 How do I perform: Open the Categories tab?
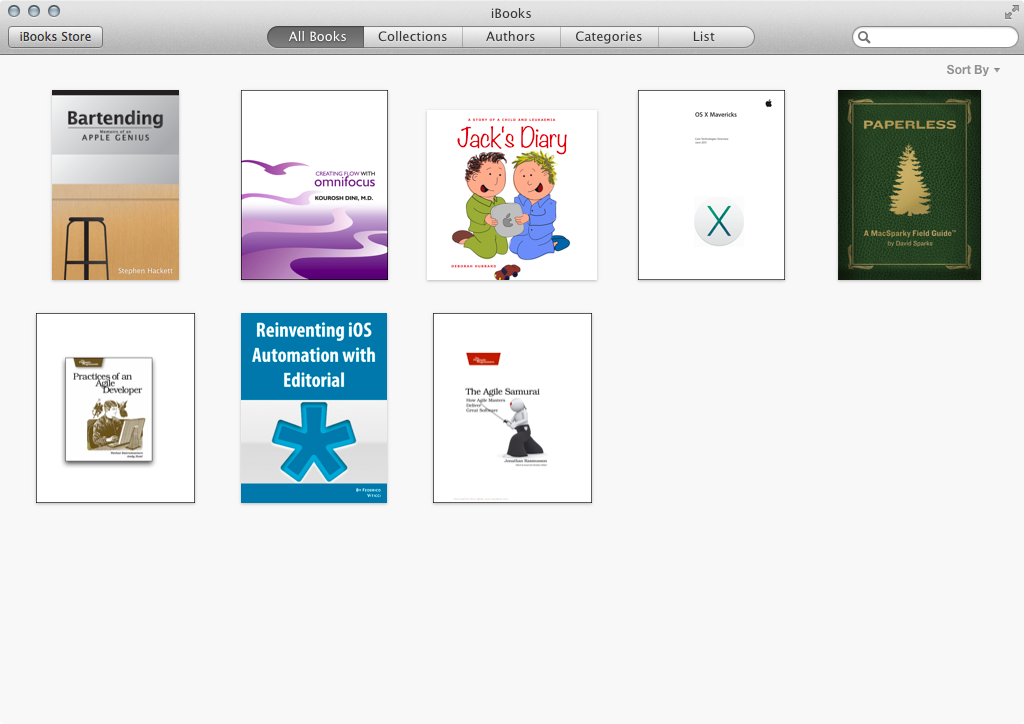click(x=609, y=37)
